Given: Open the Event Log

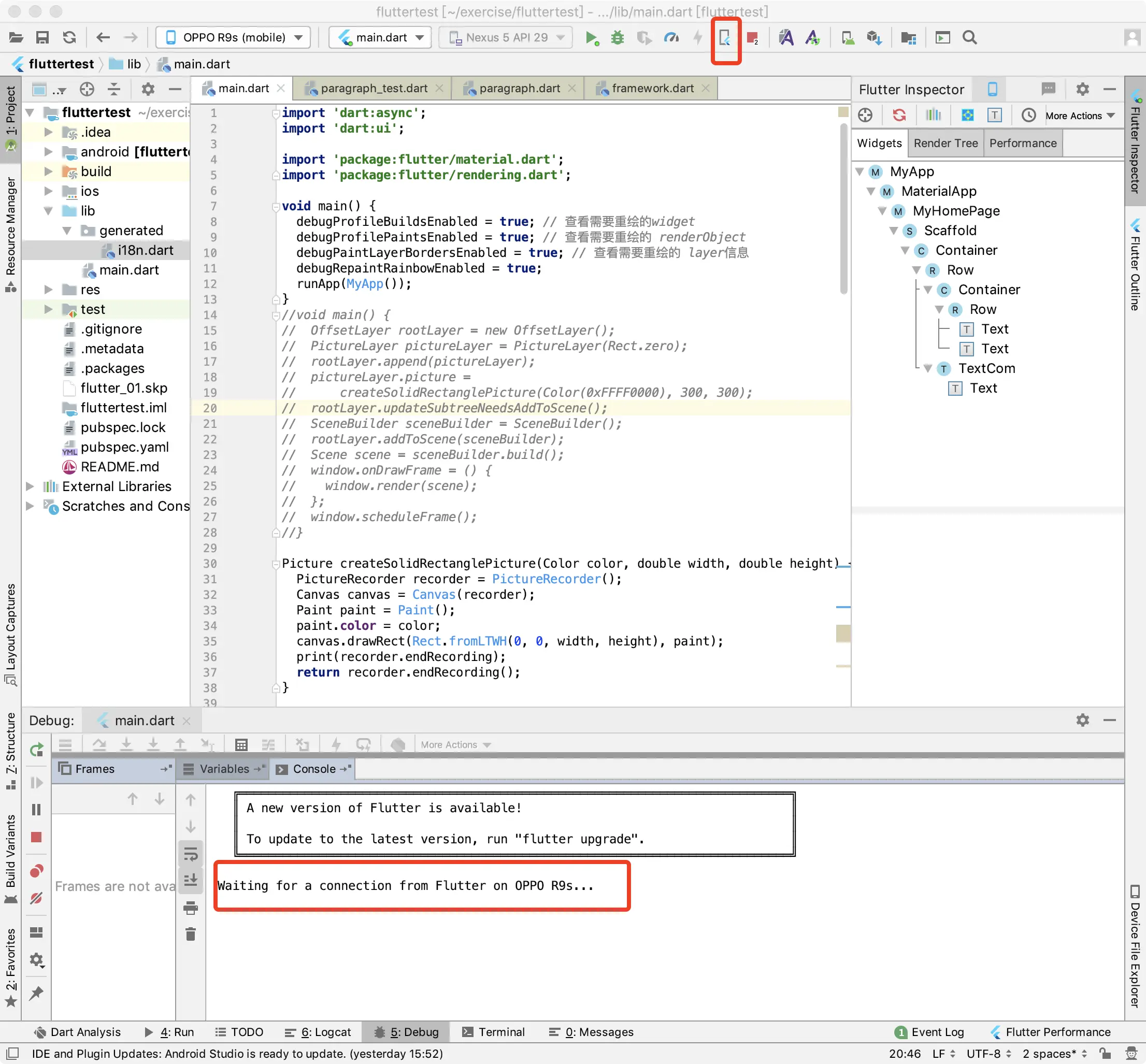Looking at the screenshot, I should click(929, 1032).
